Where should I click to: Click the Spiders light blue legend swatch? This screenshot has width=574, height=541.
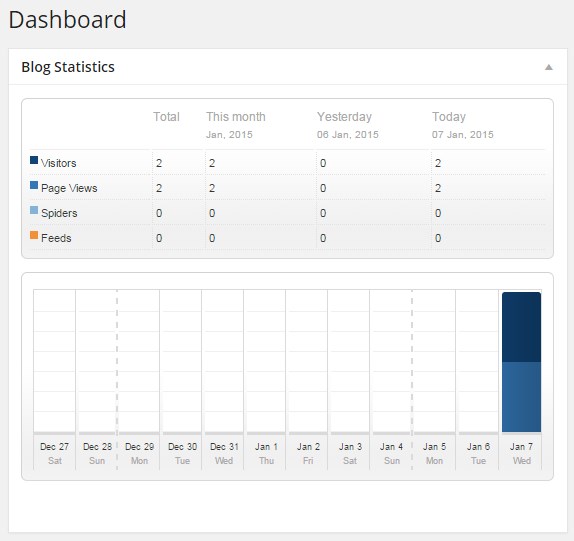34,210
